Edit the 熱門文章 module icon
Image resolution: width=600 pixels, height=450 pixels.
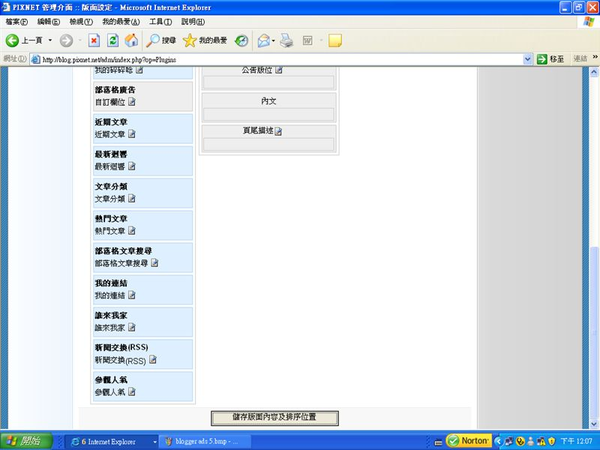(x=132, y=231)
